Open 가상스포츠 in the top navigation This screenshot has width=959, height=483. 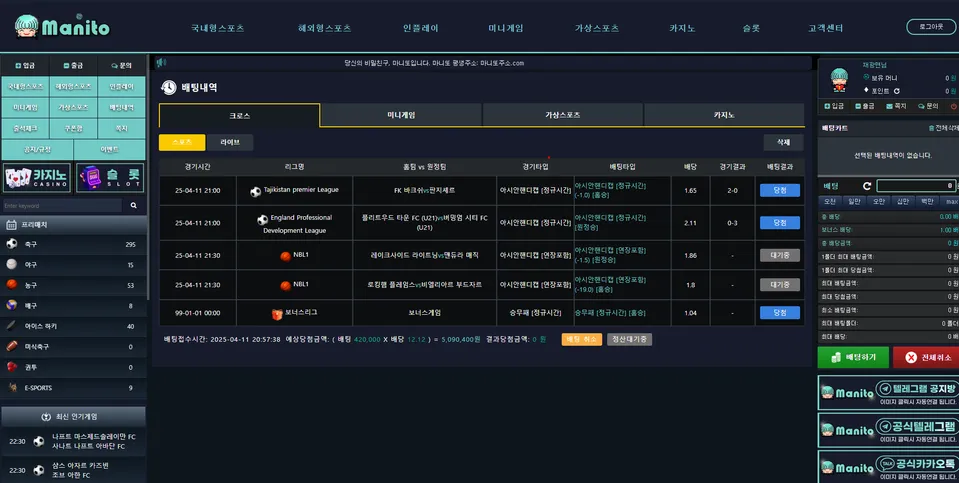click(596, 28)
